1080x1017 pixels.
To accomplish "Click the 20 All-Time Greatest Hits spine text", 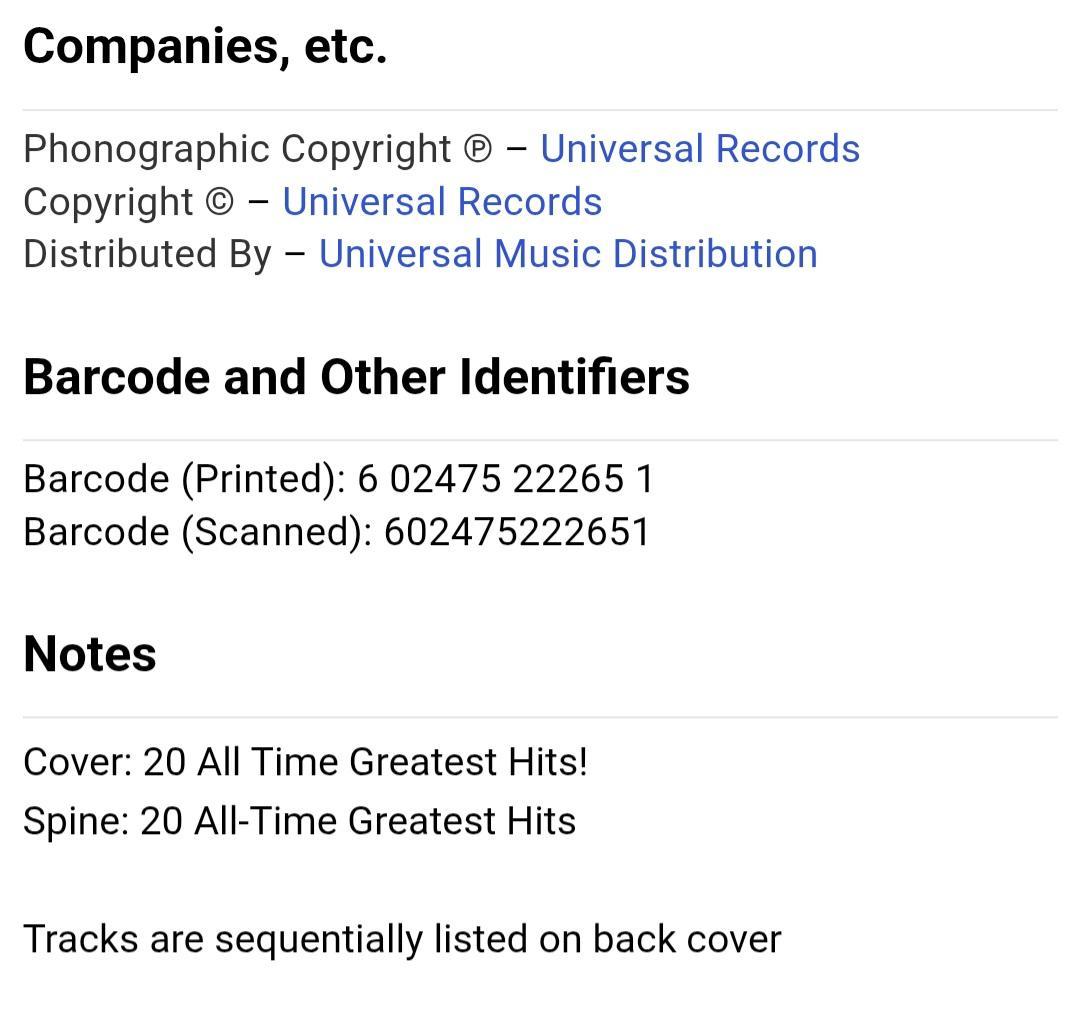I will [x=357, y=821].
